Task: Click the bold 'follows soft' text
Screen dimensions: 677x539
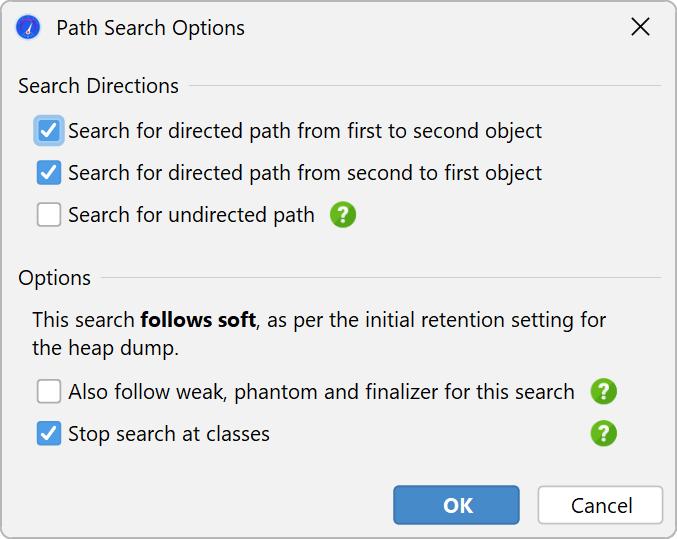Action: (198, 320)
